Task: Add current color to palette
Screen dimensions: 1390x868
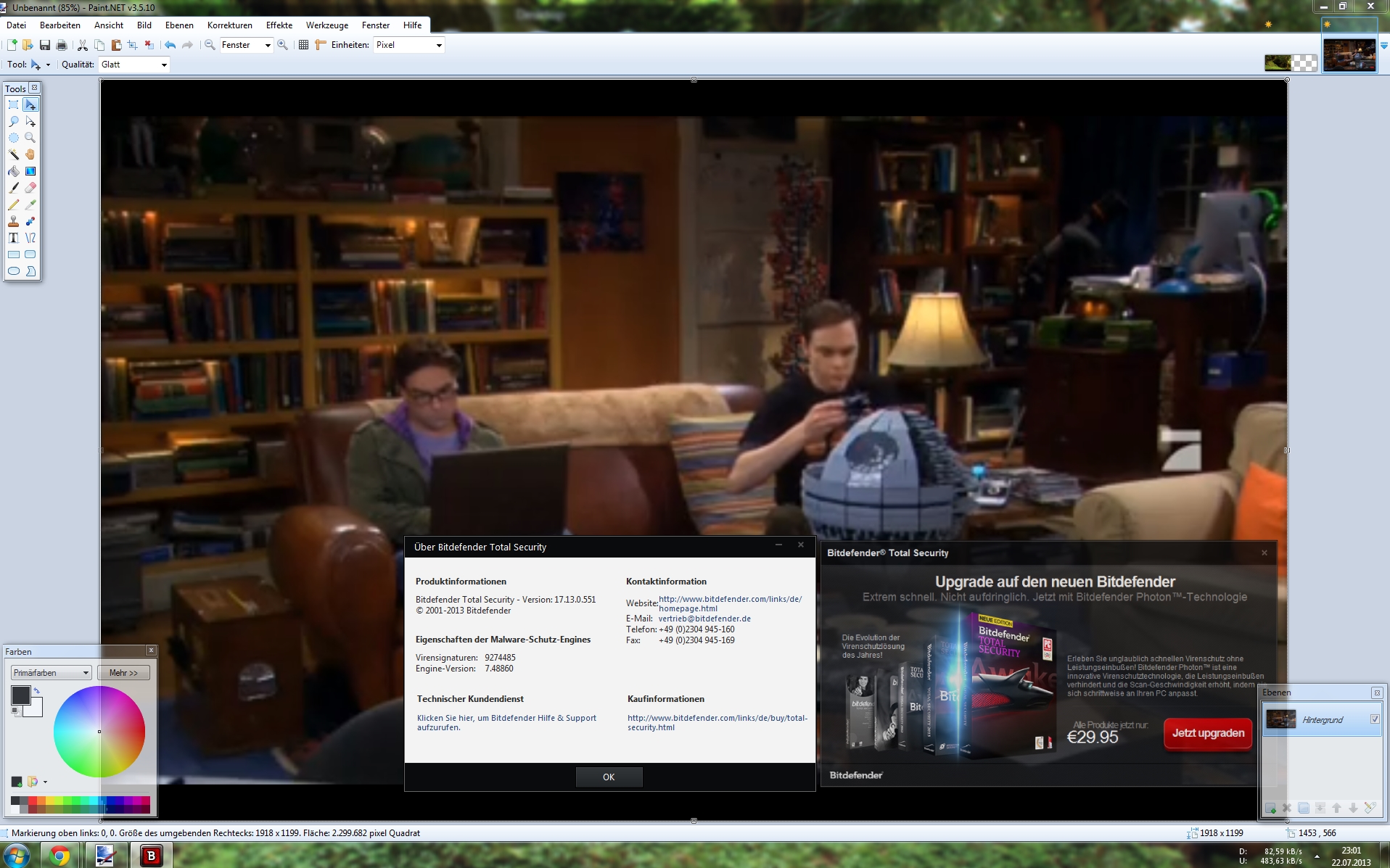Action: click(x=17, y=782)
